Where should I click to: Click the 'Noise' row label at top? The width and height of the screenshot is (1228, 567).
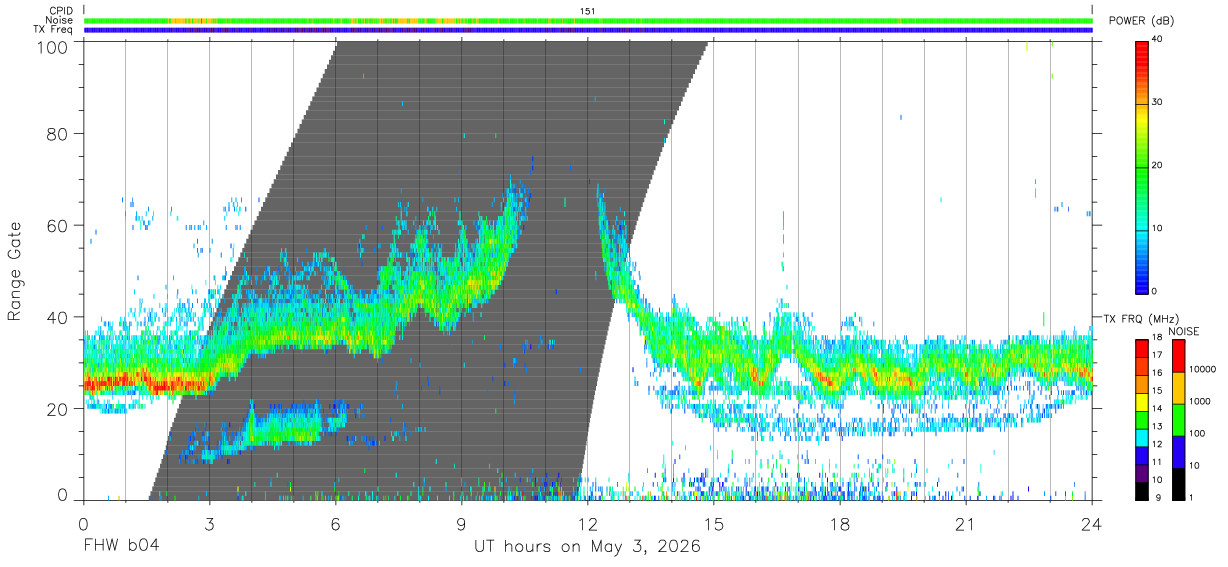click(59, 20)
